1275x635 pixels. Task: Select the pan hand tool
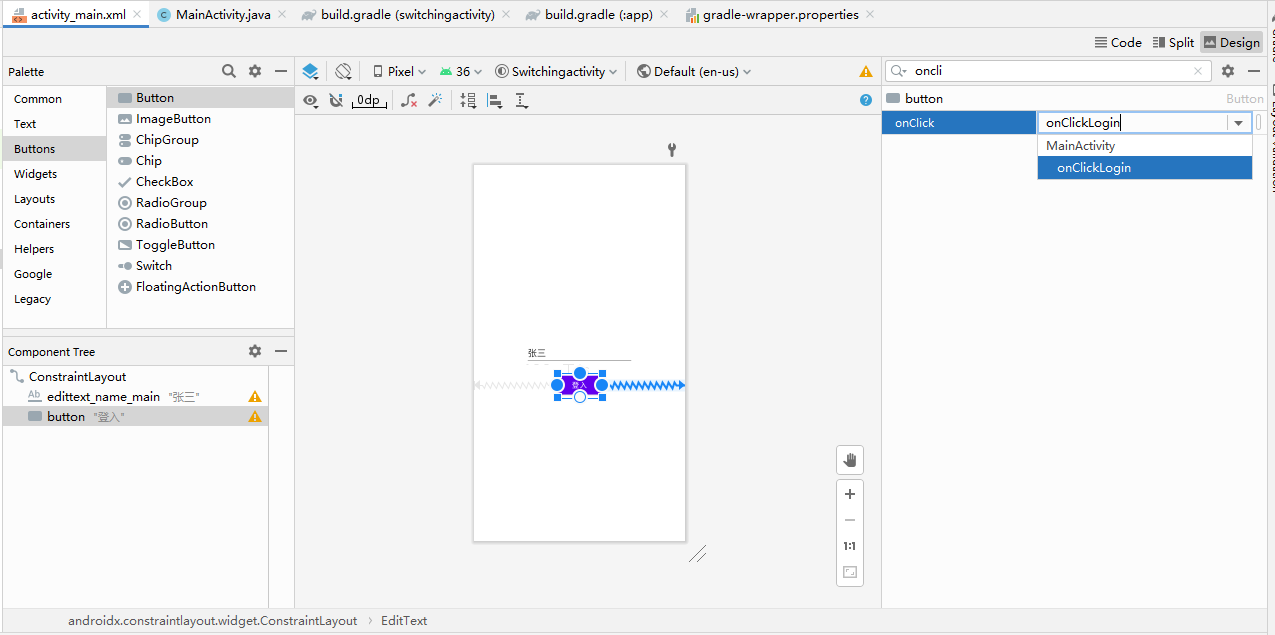(x=850, y=460)
